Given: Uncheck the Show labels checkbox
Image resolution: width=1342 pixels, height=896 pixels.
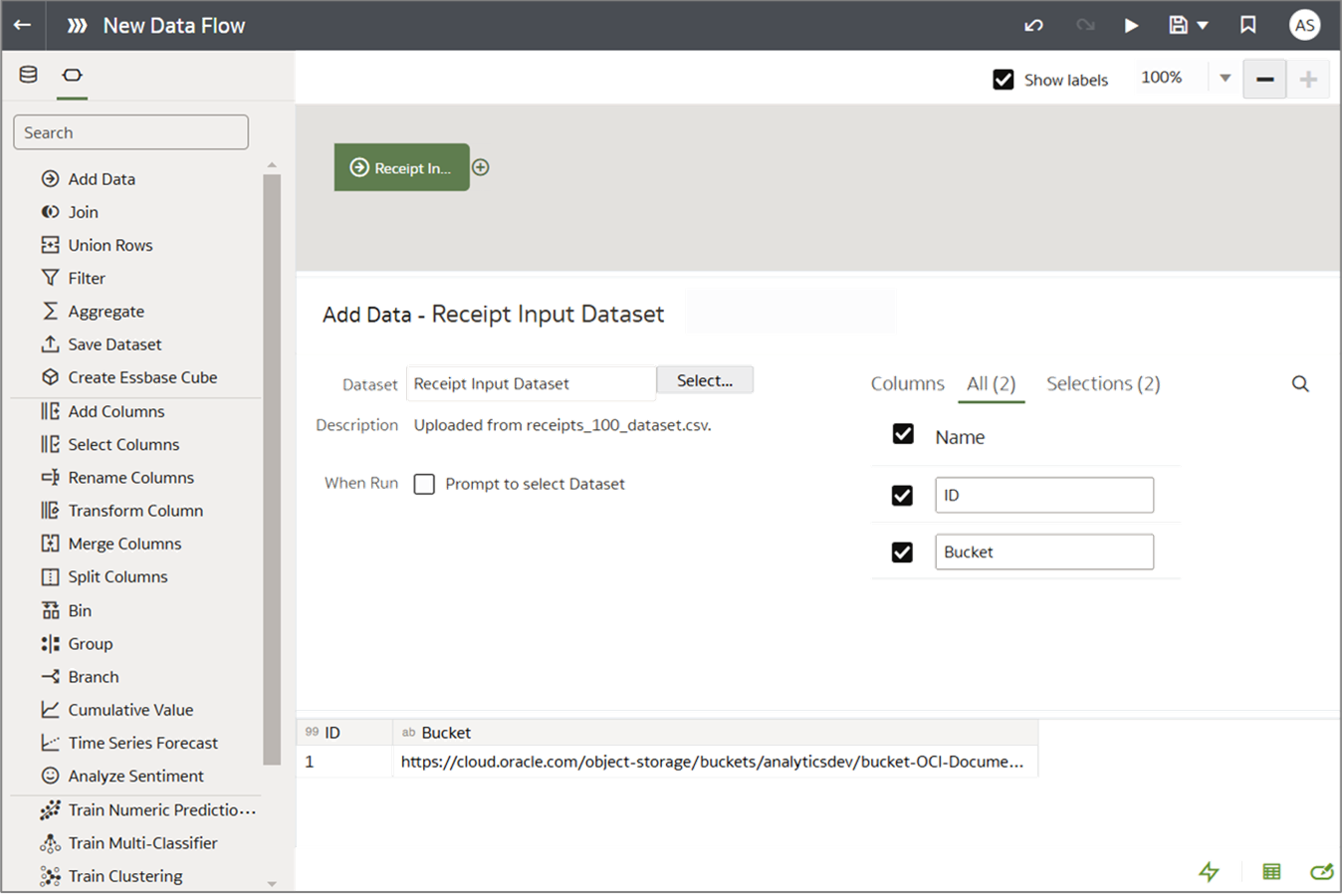Looking at the screenshot, I should coord(1004,80).
